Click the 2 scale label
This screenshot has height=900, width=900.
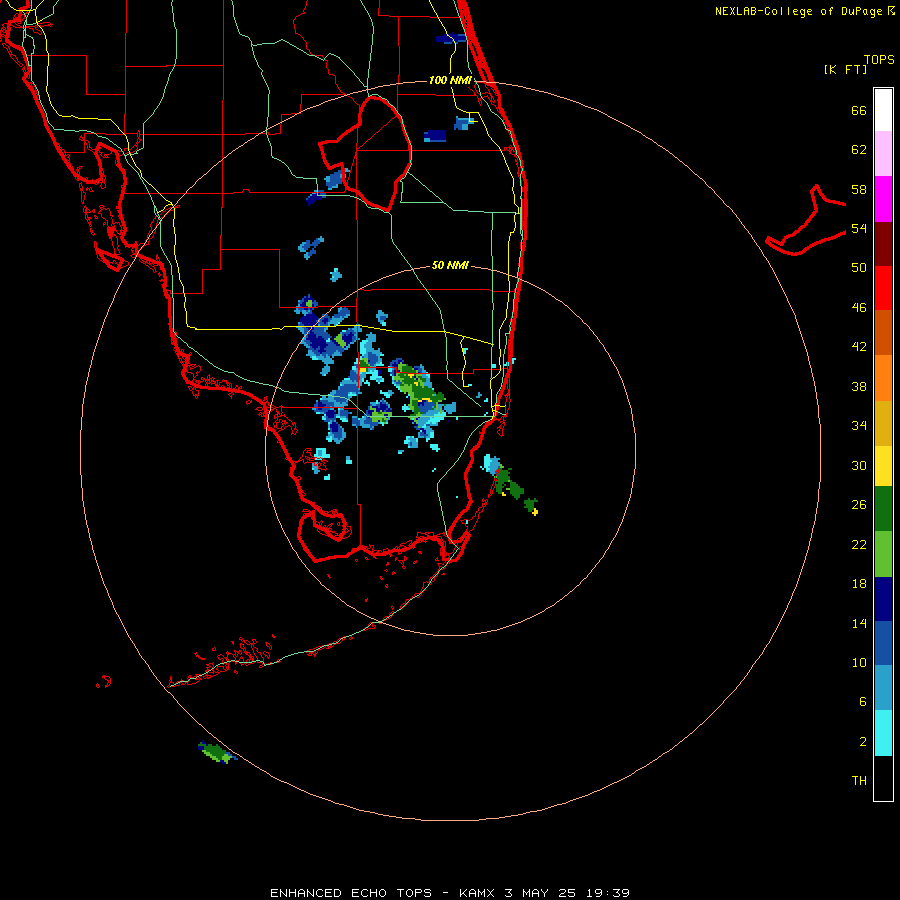863,742
